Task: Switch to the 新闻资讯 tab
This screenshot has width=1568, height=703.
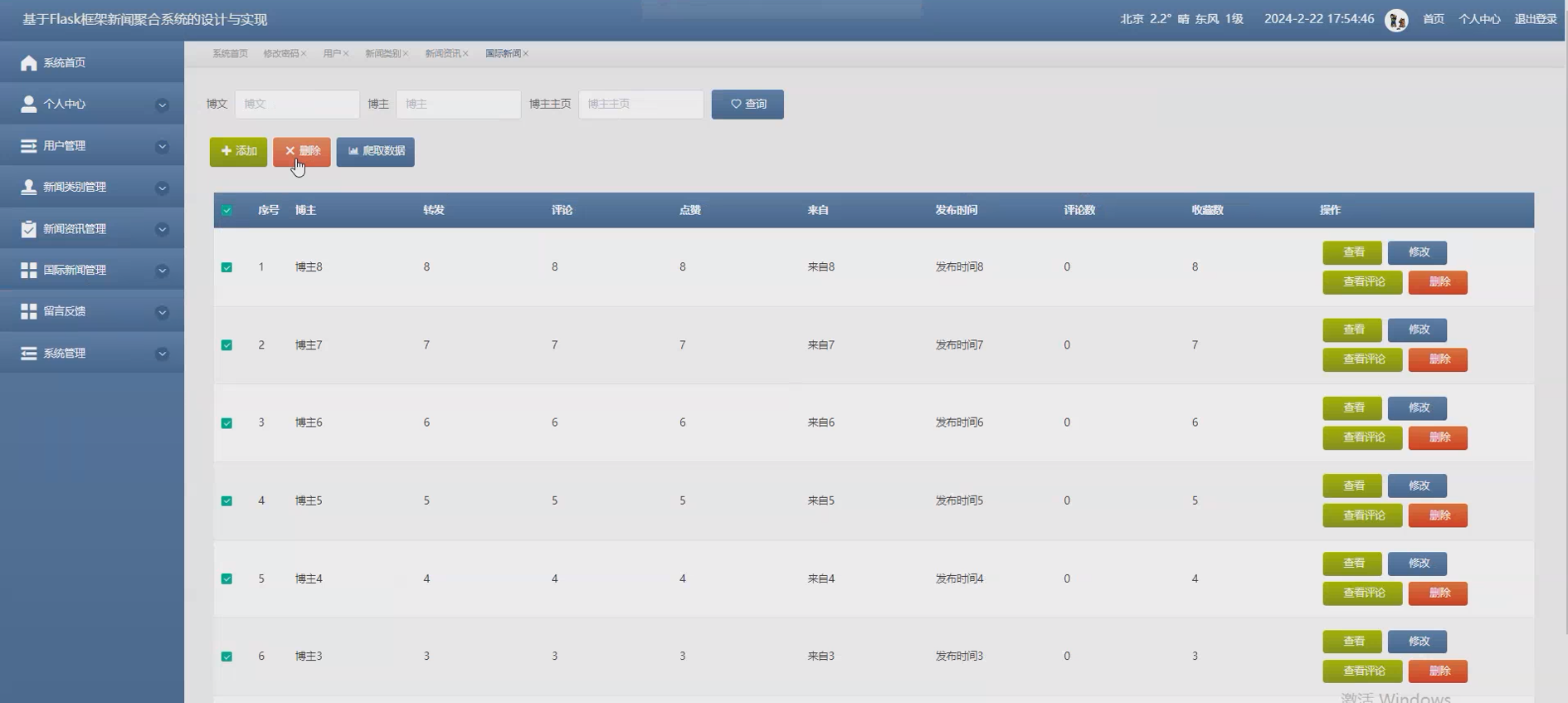Action: 442,54
